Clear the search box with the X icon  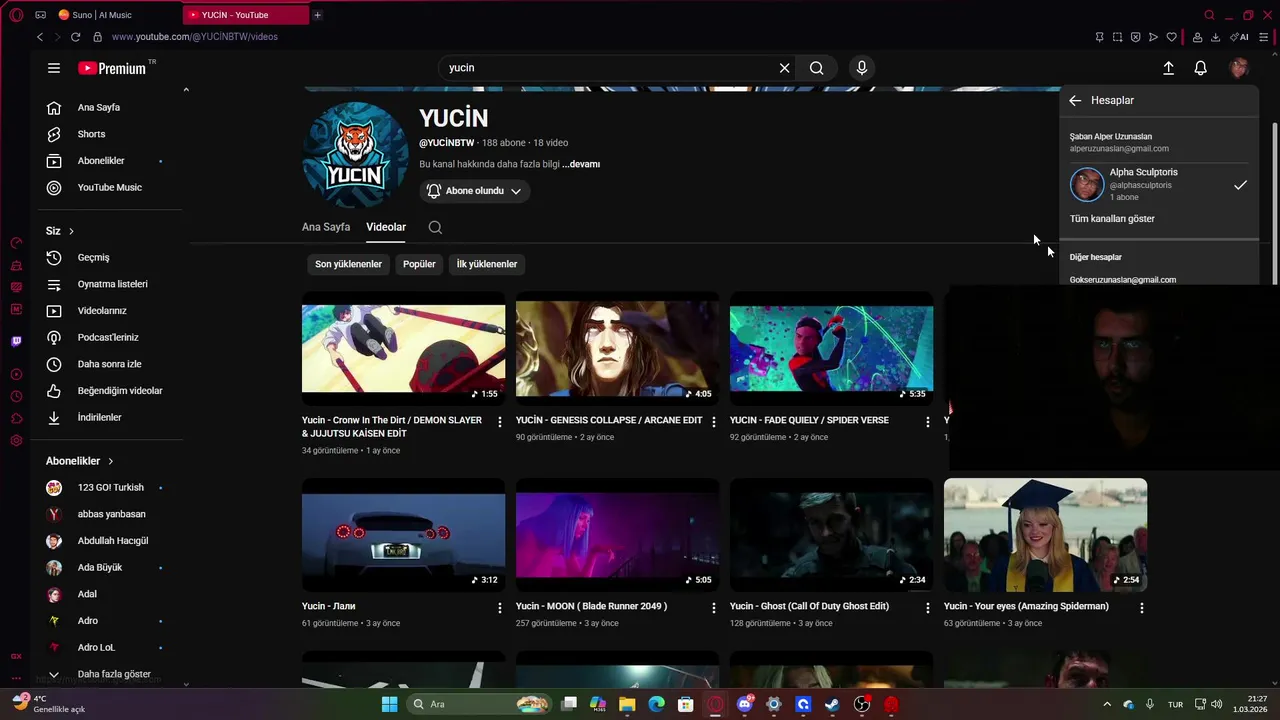tap(785, 68)
